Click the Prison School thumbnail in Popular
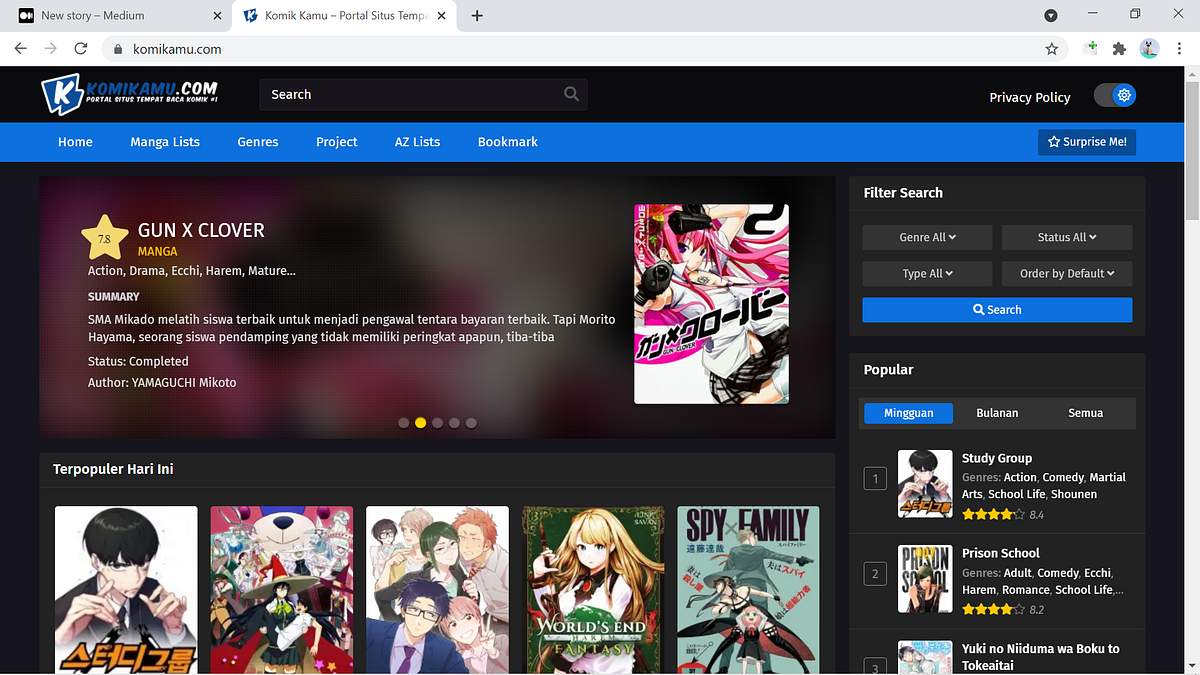Viewport: 1200px width, 675px height. (x=925, y=579)
